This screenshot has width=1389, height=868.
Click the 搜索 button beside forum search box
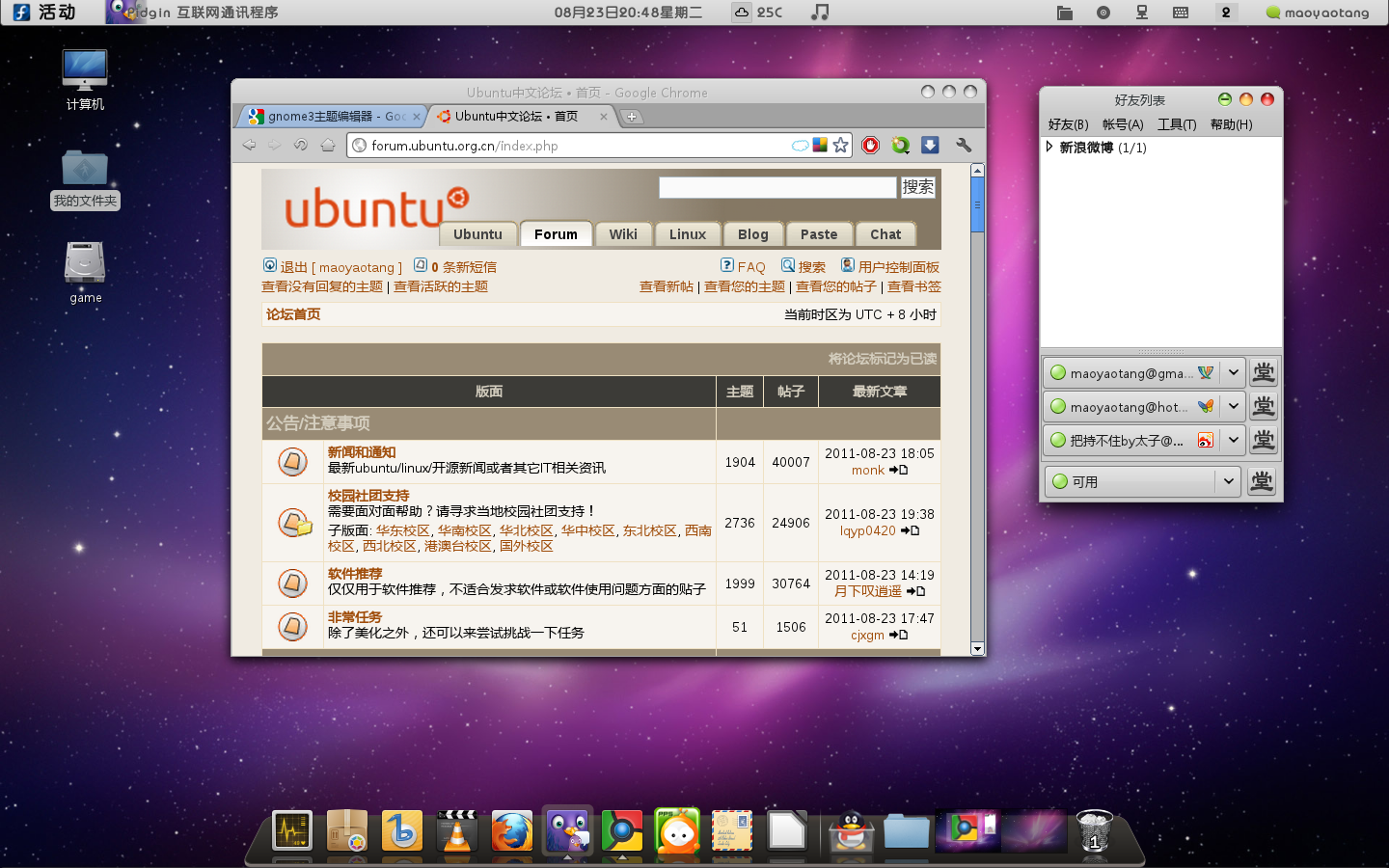click(918, 187)
